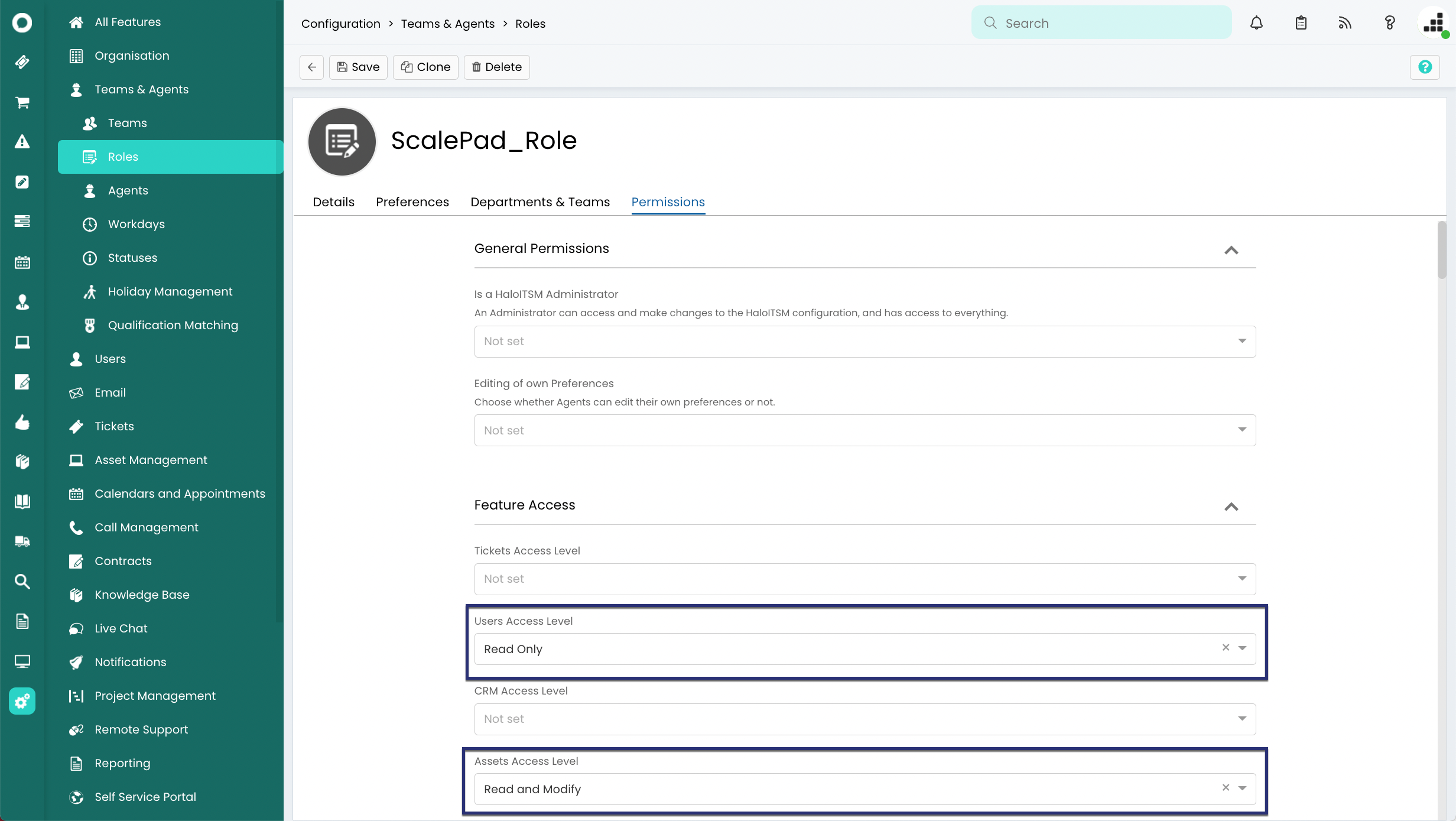1456x821 pixels.
Task: Open the user avatar profile menu
Action: (1434, 23)
